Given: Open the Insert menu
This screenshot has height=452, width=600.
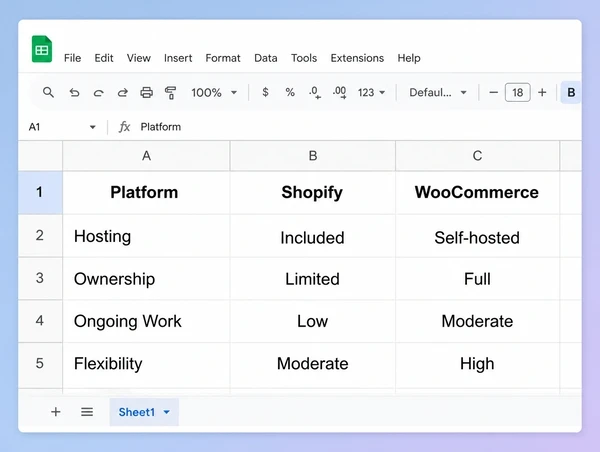Looking at the screenshot, I should pos(178,58).
